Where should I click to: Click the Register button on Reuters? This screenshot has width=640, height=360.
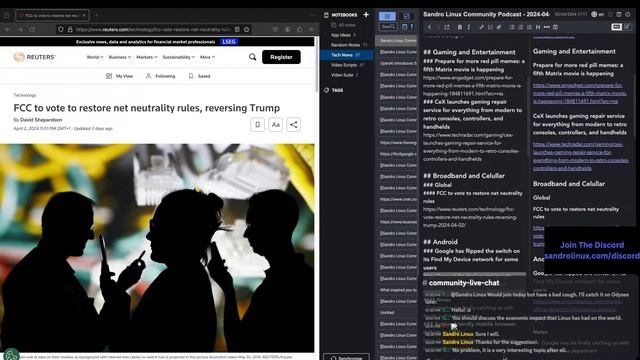click(x=281, y=57)
